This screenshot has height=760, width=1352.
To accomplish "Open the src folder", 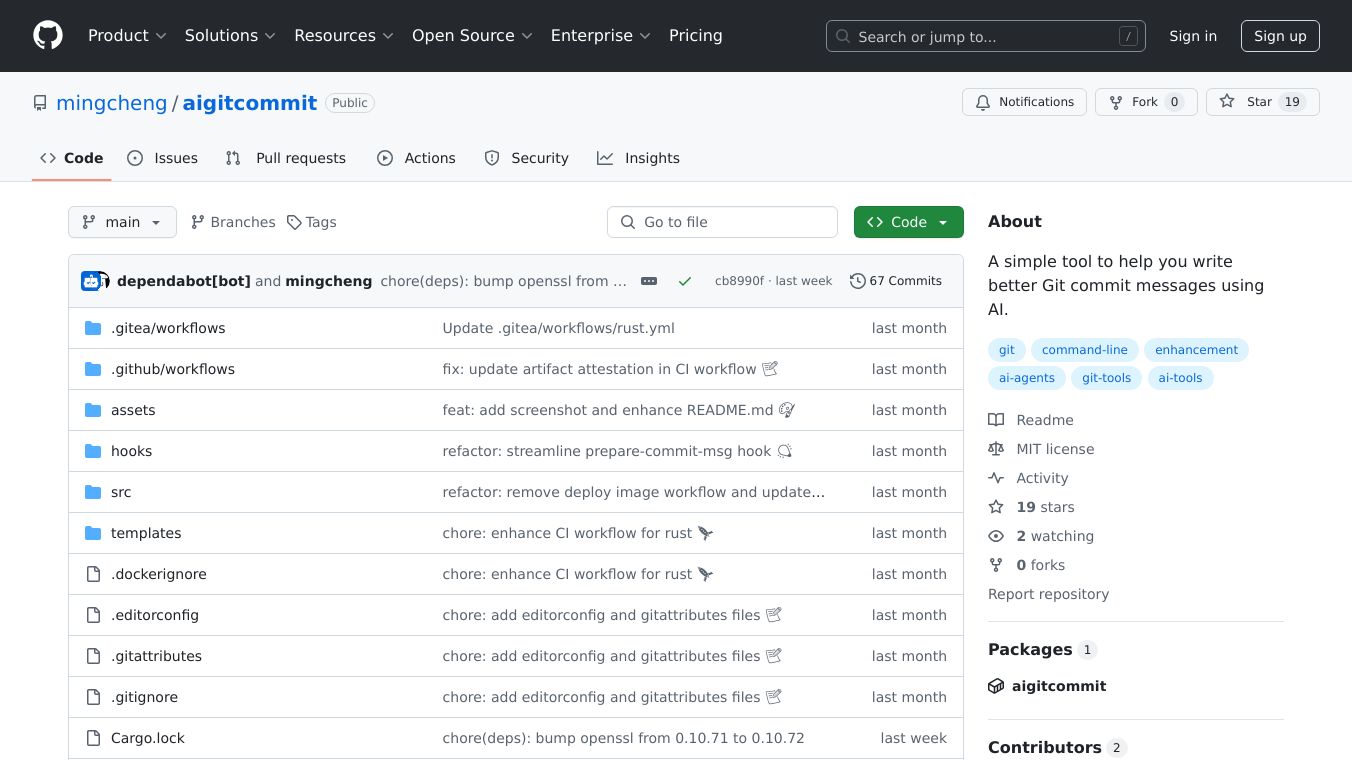I will [x=121, y=492].
